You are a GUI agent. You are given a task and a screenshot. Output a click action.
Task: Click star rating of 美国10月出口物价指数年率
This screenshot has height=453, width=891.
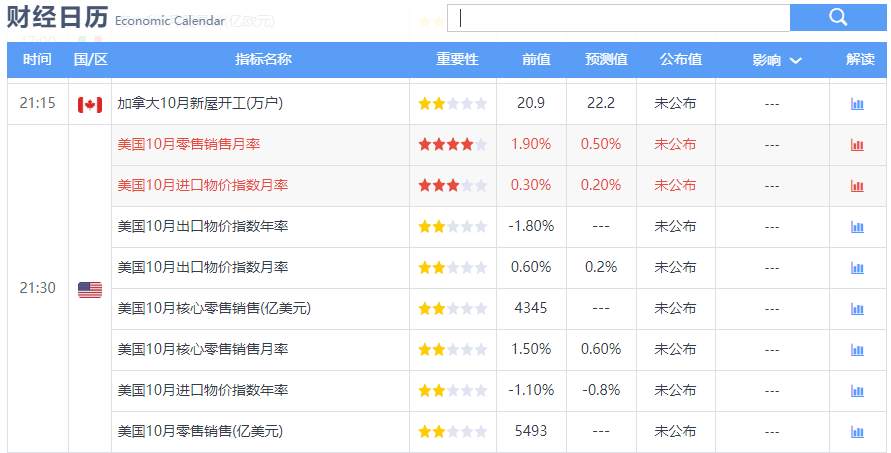453,227
